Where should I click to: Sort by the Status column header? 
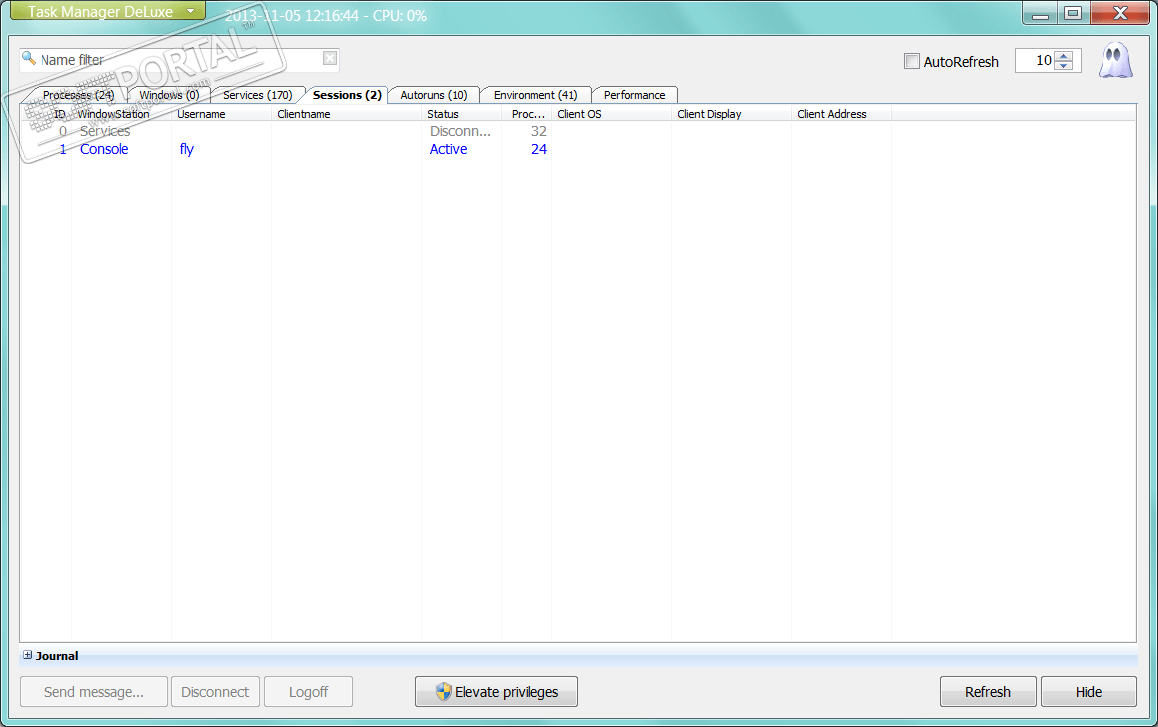pos(462,114)
